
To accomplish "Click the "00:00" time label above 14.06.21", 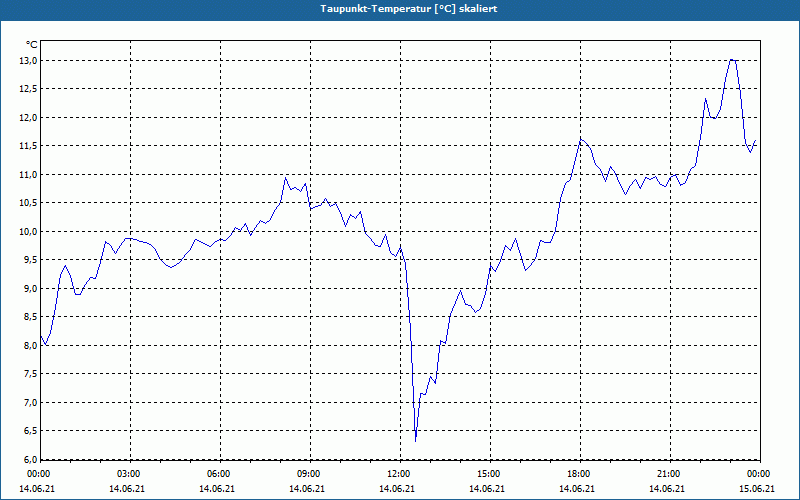I will [38, 474].
